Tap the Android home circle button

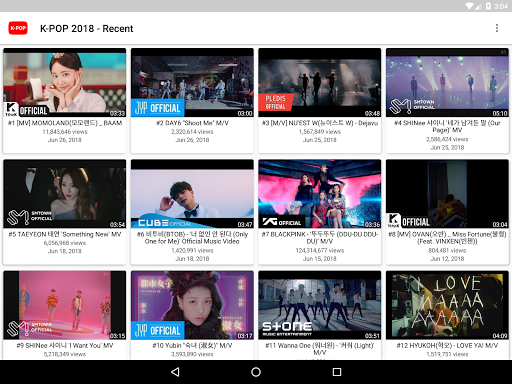256,372
